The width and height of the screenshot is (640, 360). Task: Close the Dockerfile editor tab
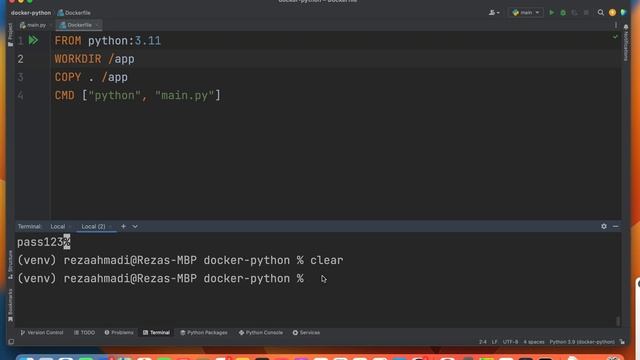97,25
